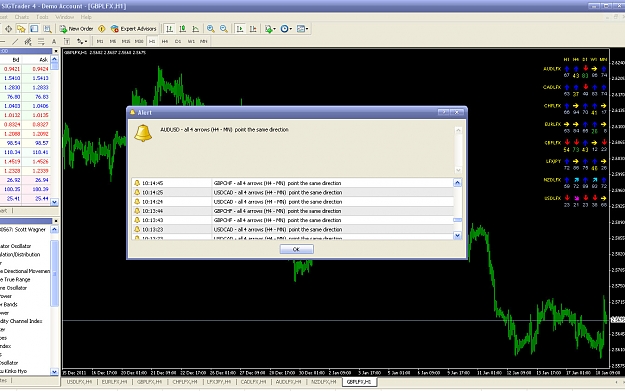625x391 pixels.
Task: Switch timeframe to MN
Action: point(204,41)
